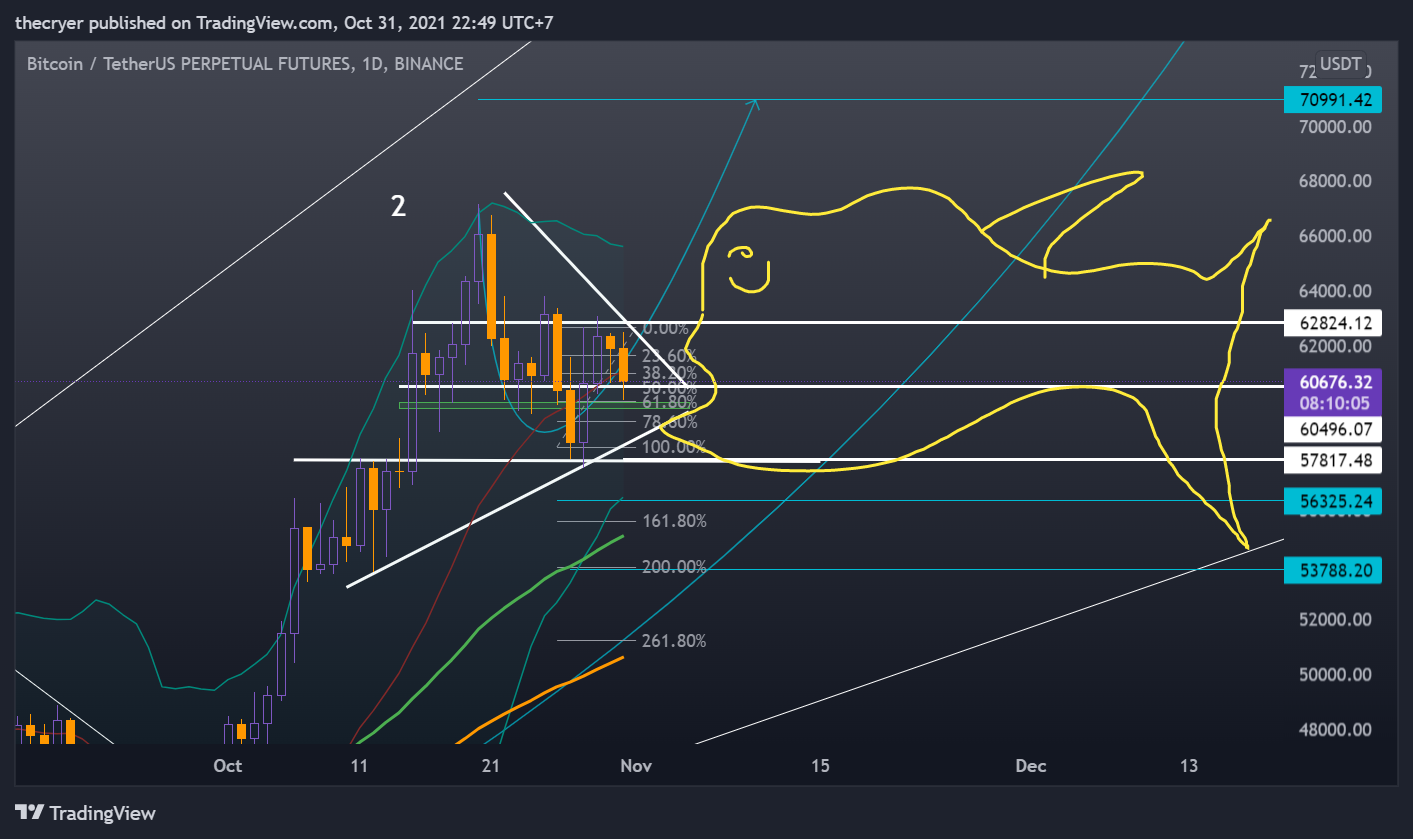Click the Dec date label on time axis
Viewport: 1413px width, 839px height.
tap(1030, 766)
